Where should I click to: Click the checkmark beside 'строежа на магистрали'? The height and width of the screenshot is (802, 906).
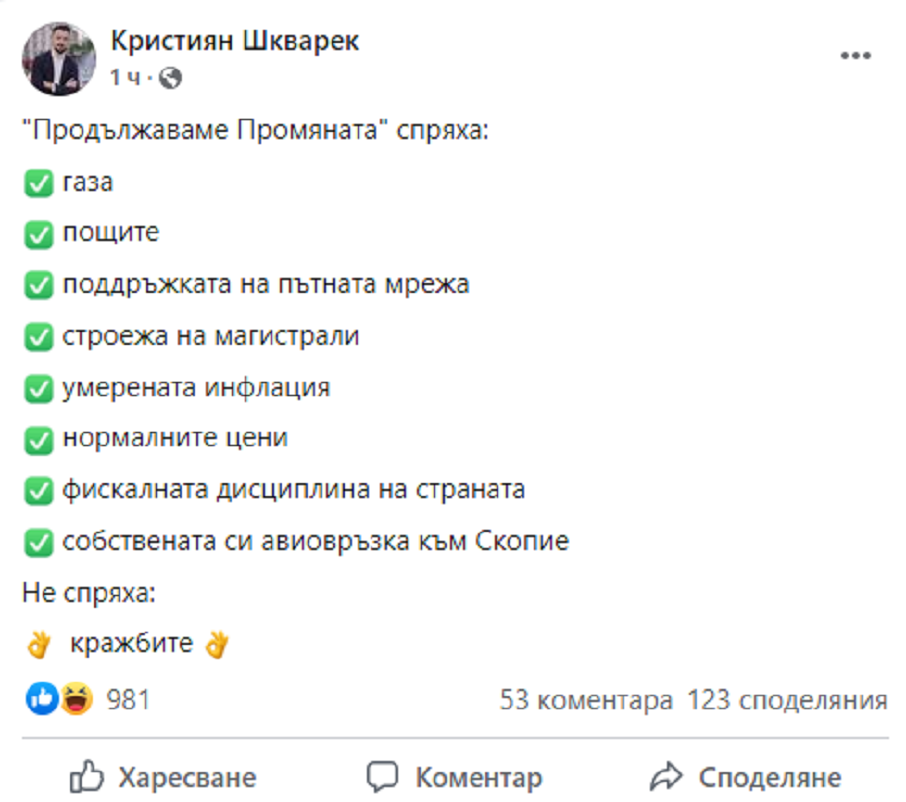coord(38,338)
